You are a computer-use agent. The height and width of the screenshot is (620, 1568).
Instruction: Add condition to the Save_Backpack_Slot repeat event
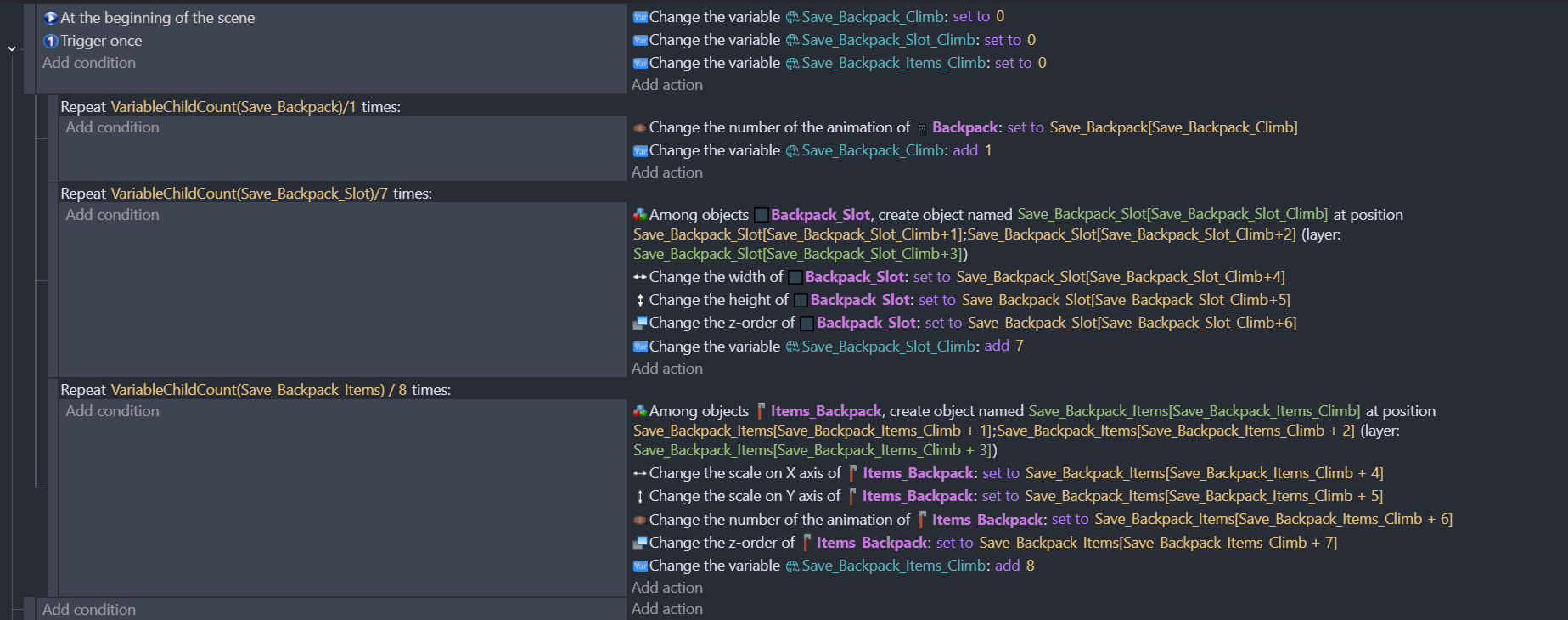point(112,215)
